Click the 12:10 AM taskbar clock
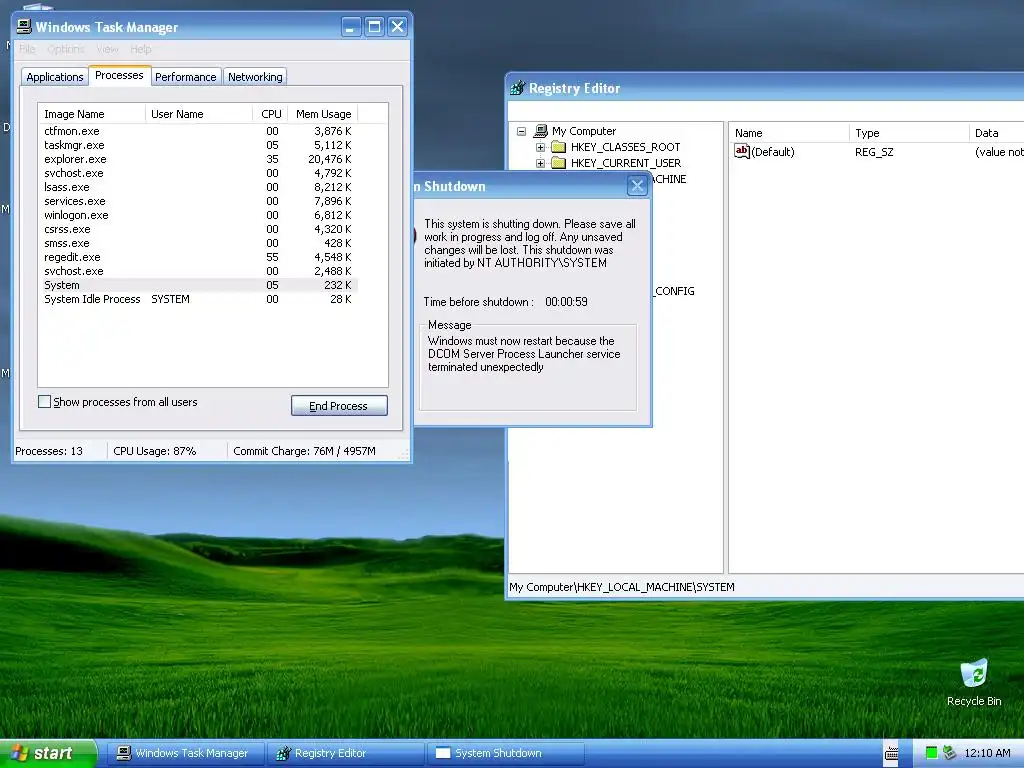 987,753
